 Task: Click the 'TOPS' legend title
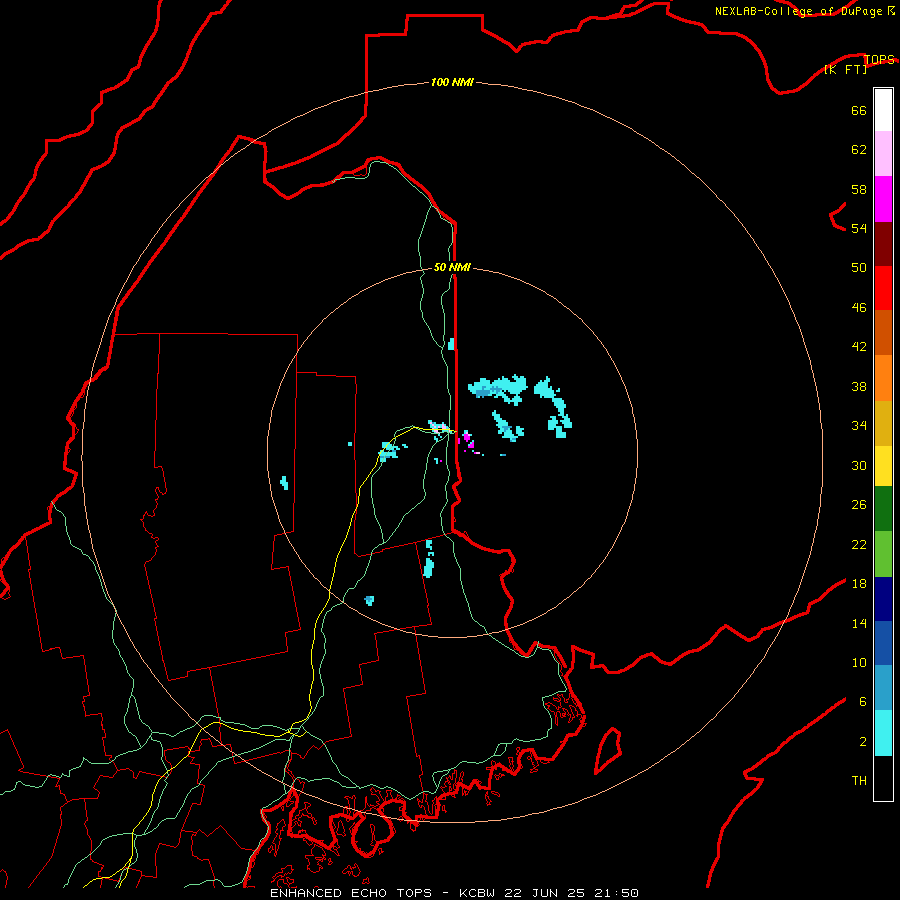coord(879,60)
